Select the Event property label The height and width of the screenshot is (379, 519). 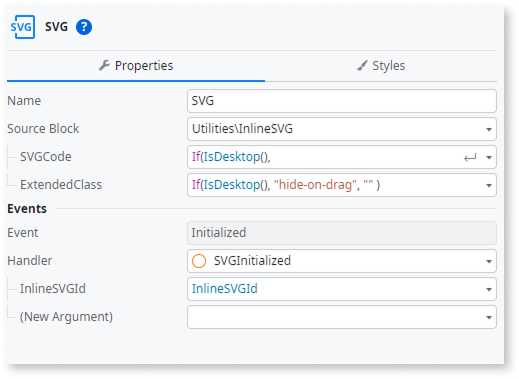click(x=23, y=233)
